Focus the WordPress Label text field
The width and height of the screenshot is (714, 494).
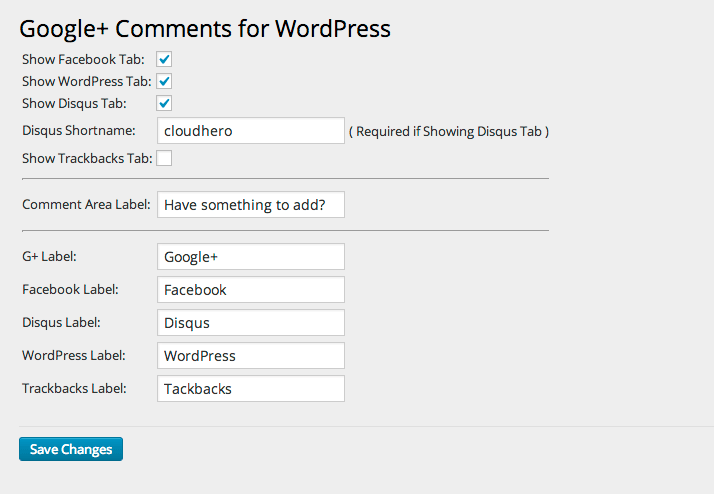(x=251, y=356)
